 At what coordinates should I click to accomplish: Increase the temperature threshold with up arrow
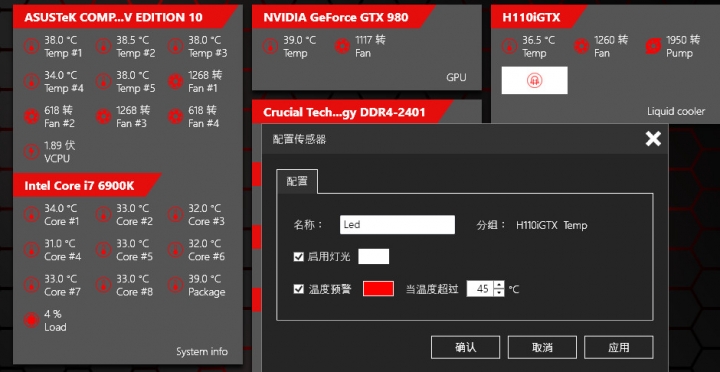[499, 285]
